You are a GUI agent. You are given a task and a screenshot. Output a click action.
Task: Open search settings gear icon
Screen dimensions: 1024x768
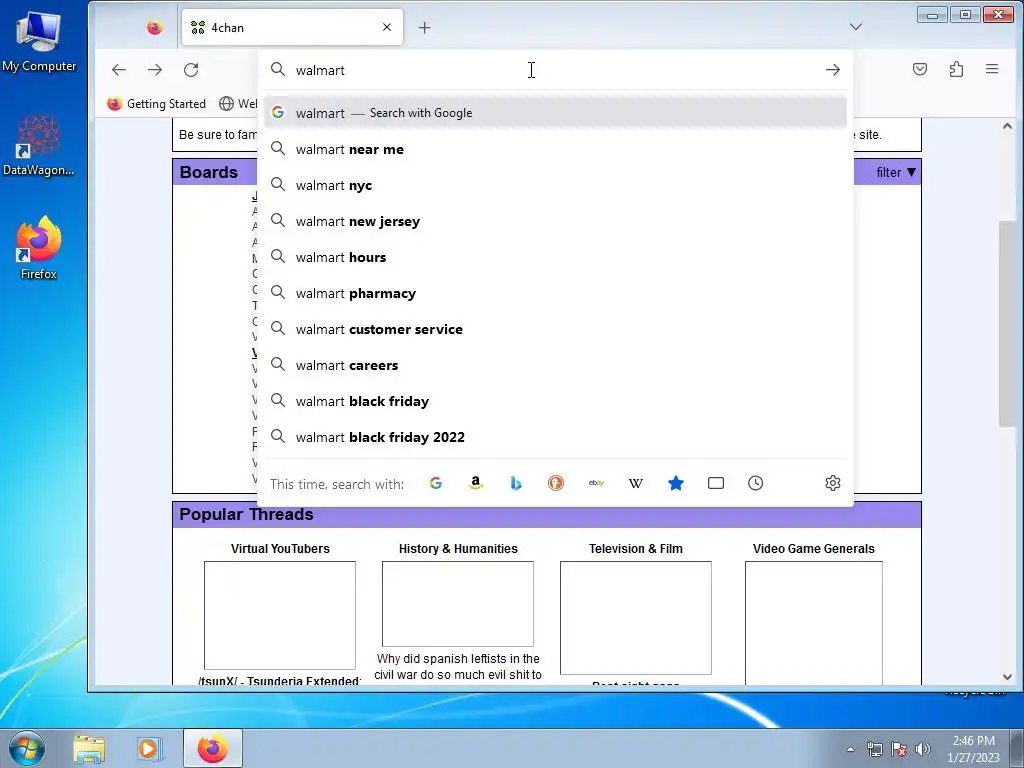coord(833,483)
